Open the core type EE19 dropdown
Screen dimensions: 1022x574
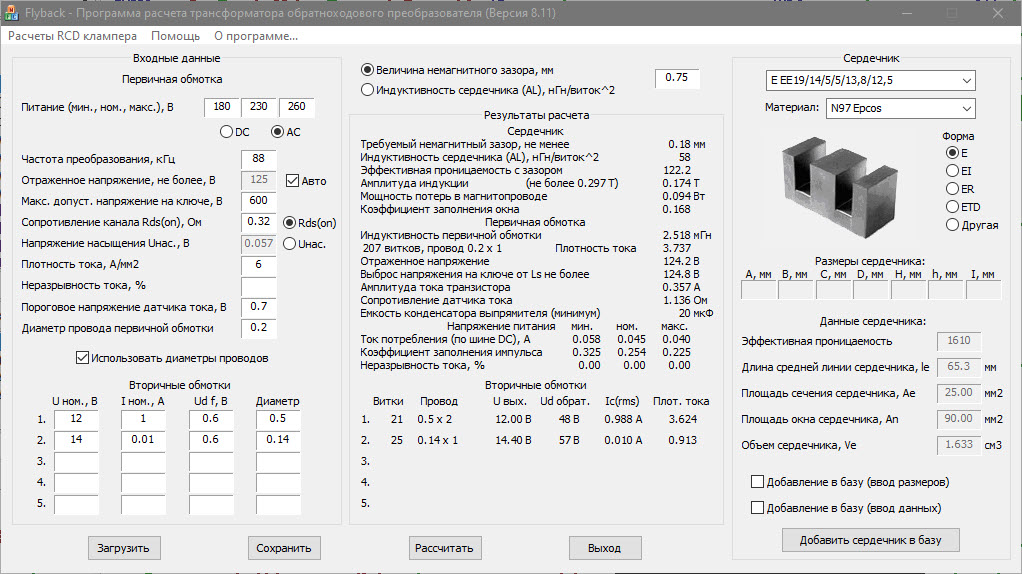870,80
